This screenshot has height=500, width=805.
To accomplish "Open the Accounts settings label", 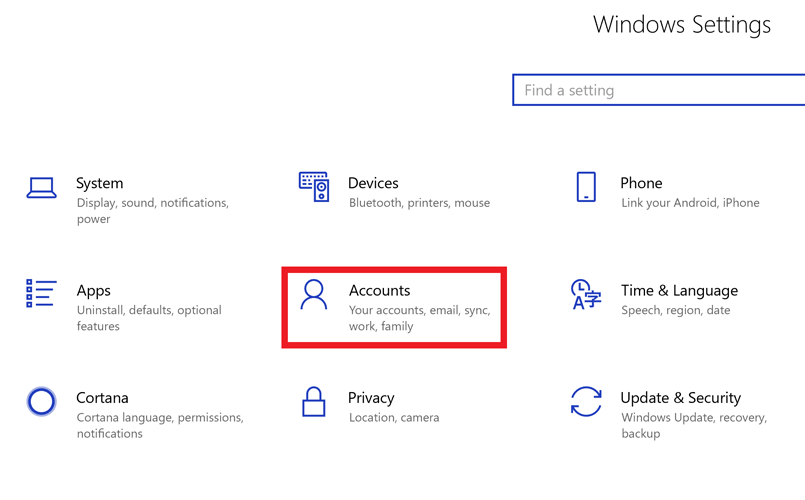I will [x=379, y=291].
